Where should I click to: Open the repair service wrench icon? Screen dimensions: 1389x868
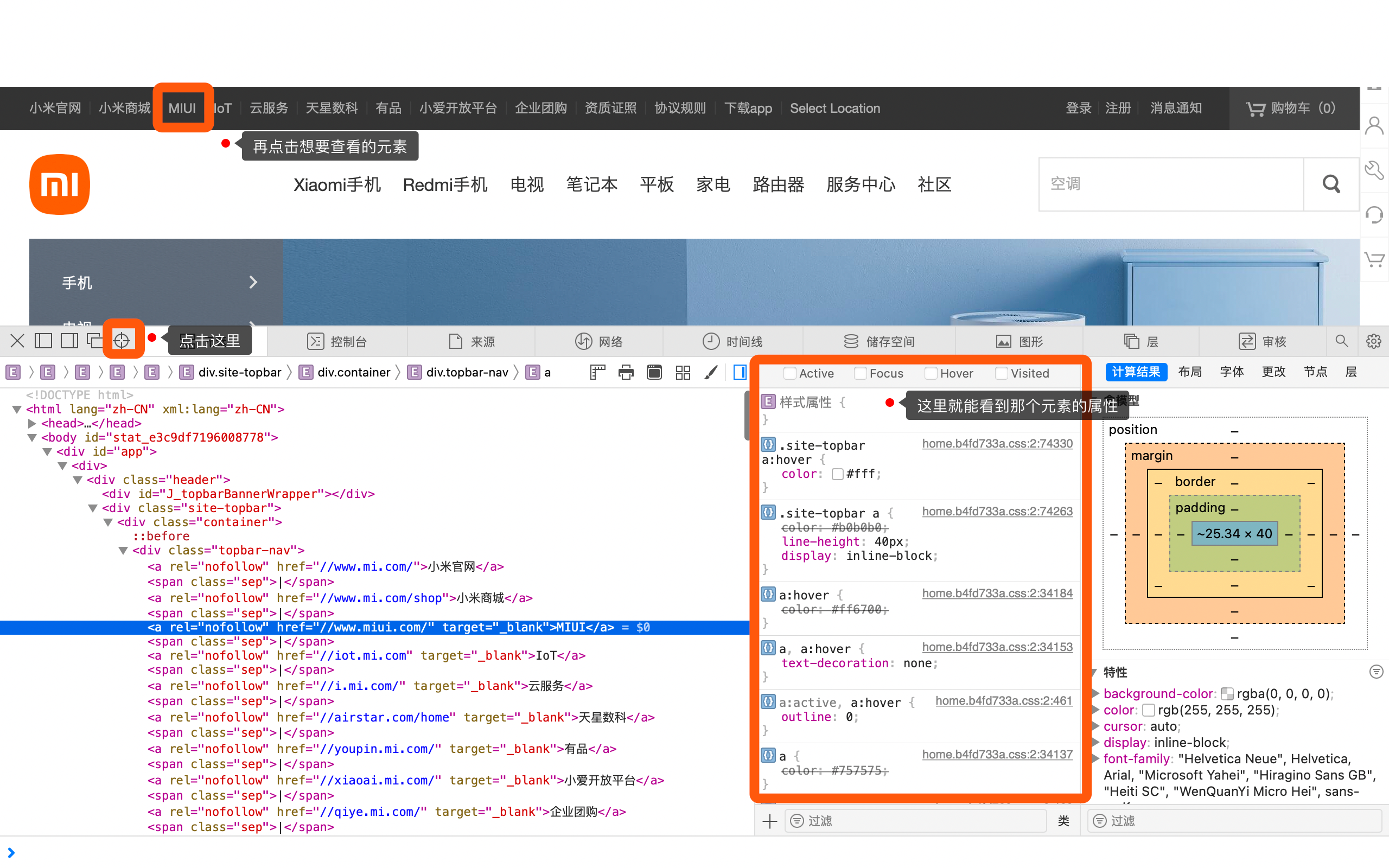point(1374,170)
